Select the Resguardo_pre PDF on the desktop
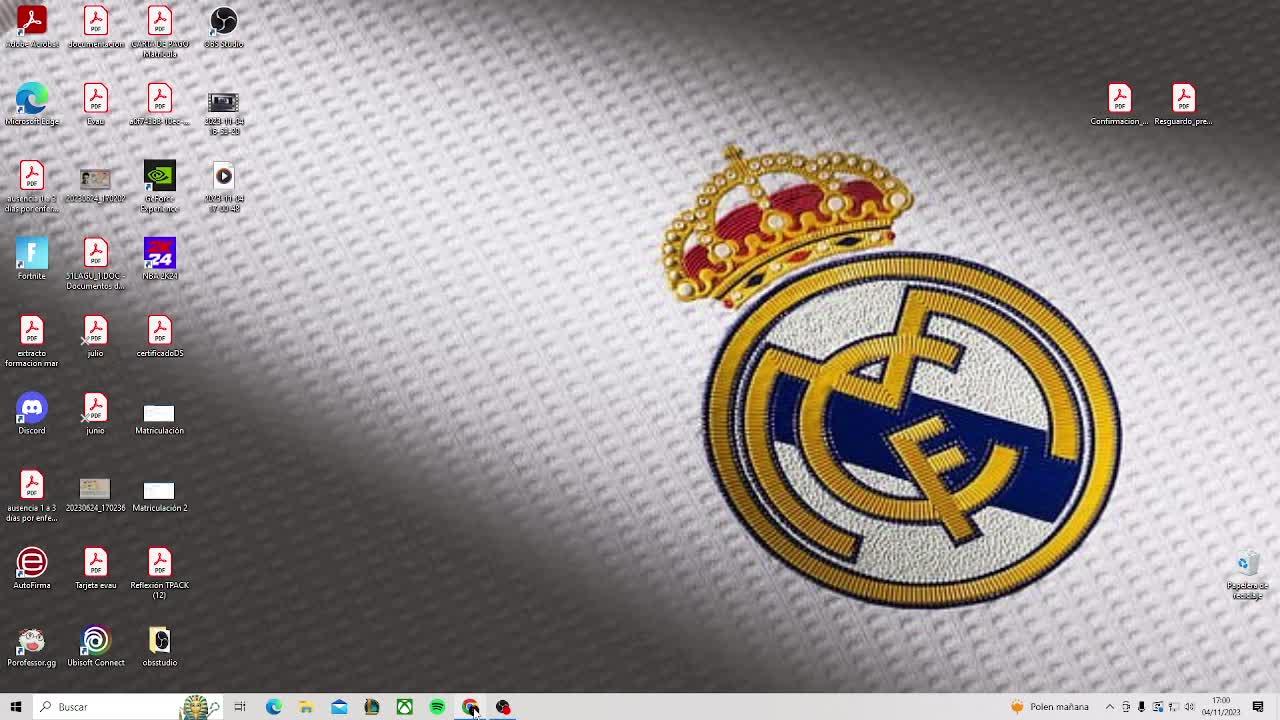The image size is (1280, 720). [x=1183, y=104]
